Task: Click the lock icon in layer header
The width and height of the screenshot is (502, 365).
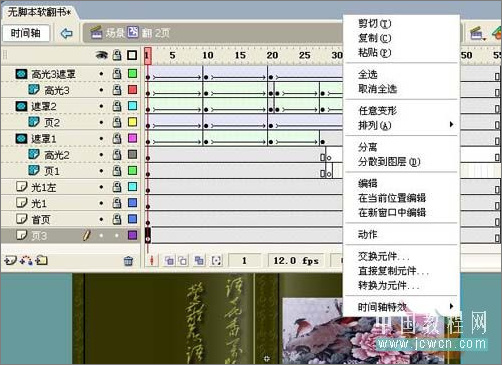Action: [117, 55]
